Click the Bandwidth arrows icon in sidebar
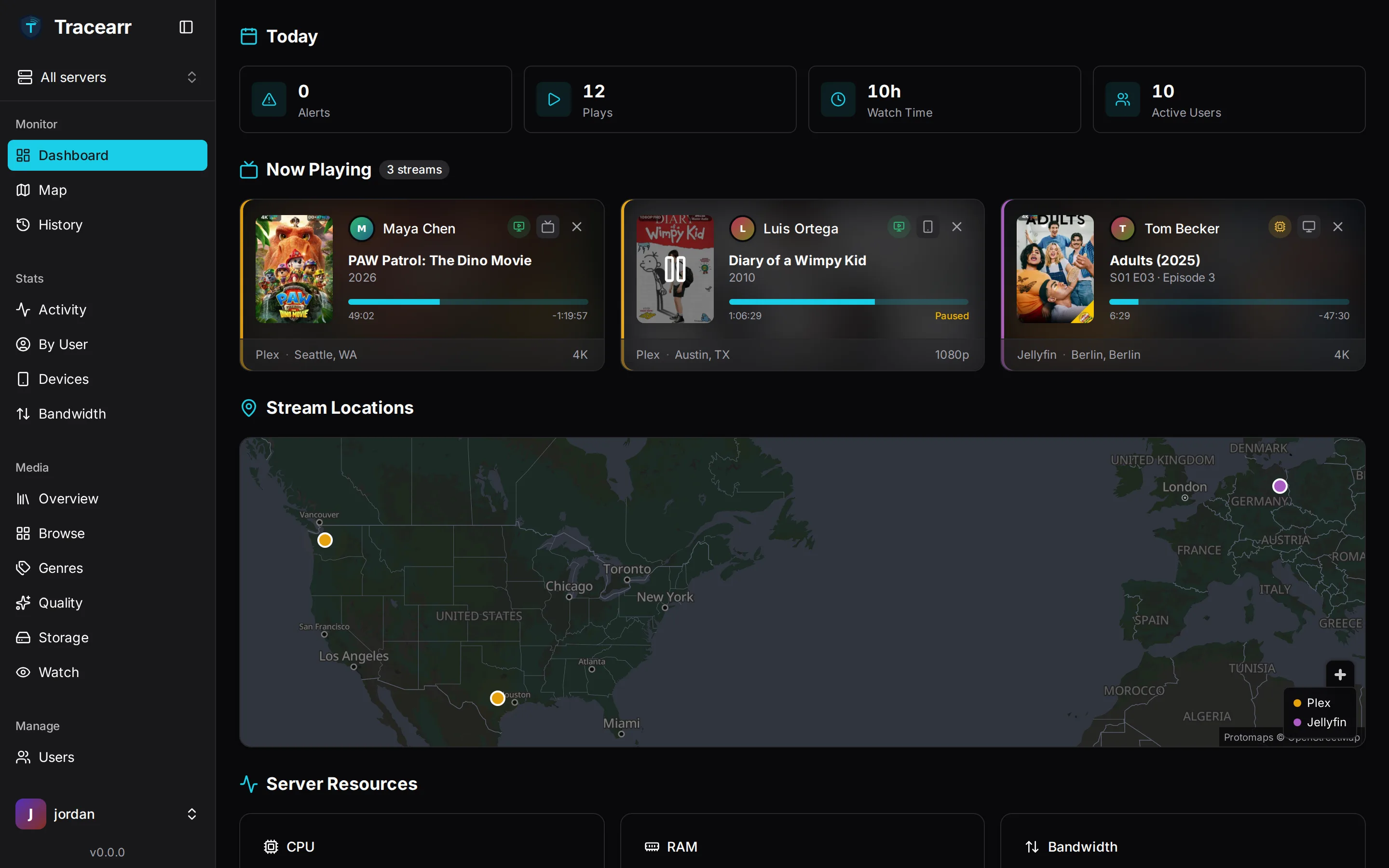 [x=23, y=414]
